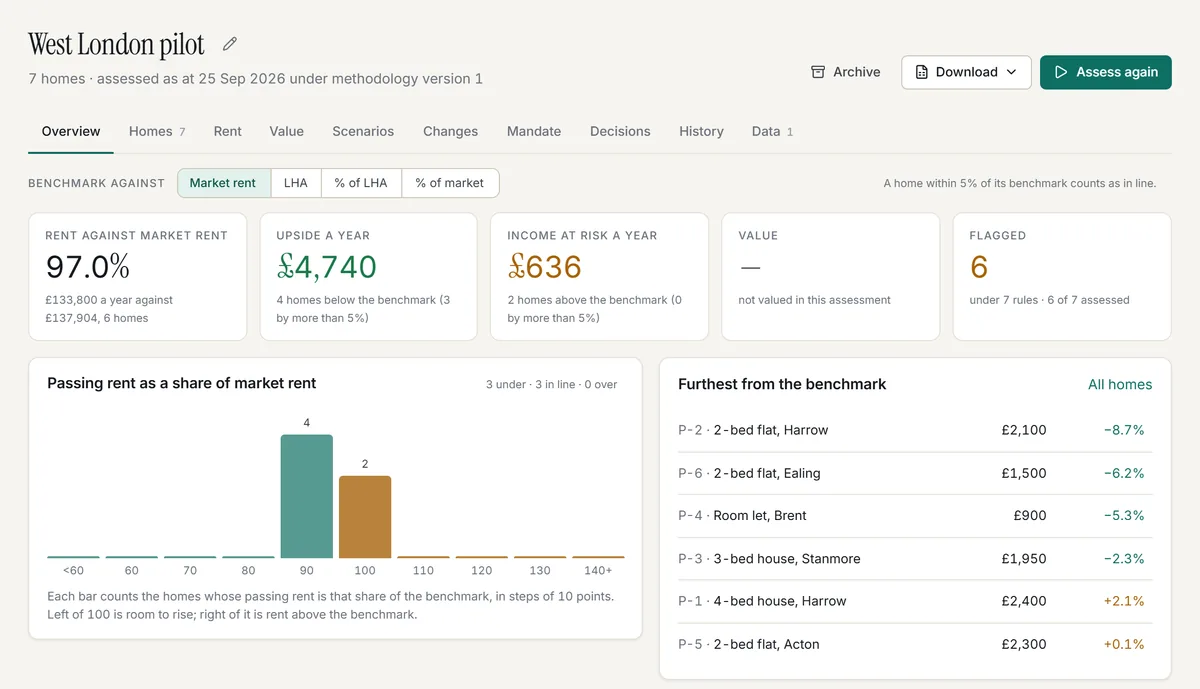Follow the All homes link
Screen dimensions: 1200x689
pos(1120,384)
